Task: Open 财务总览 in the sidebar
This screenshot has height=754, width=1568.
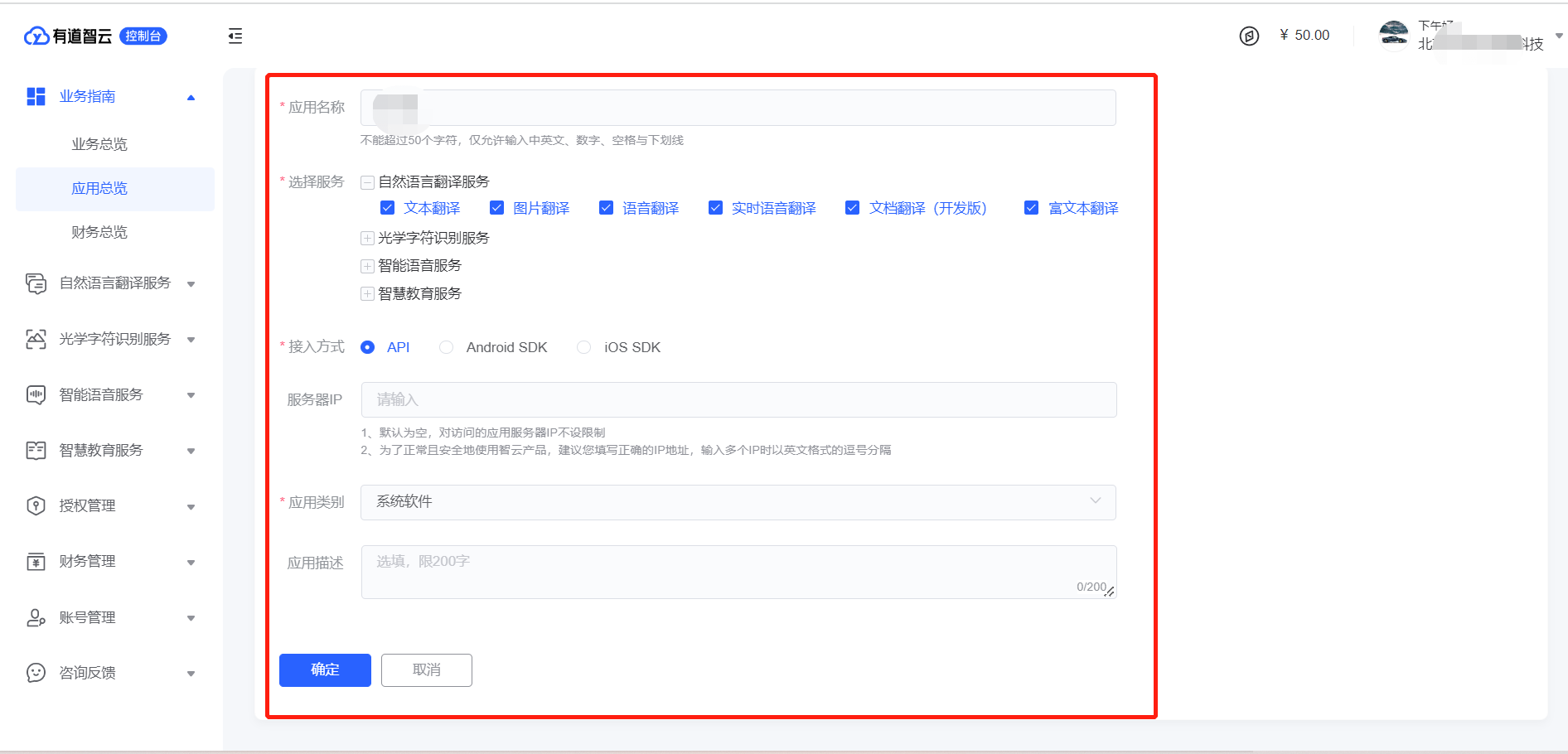Action: (x=99, y=232)
